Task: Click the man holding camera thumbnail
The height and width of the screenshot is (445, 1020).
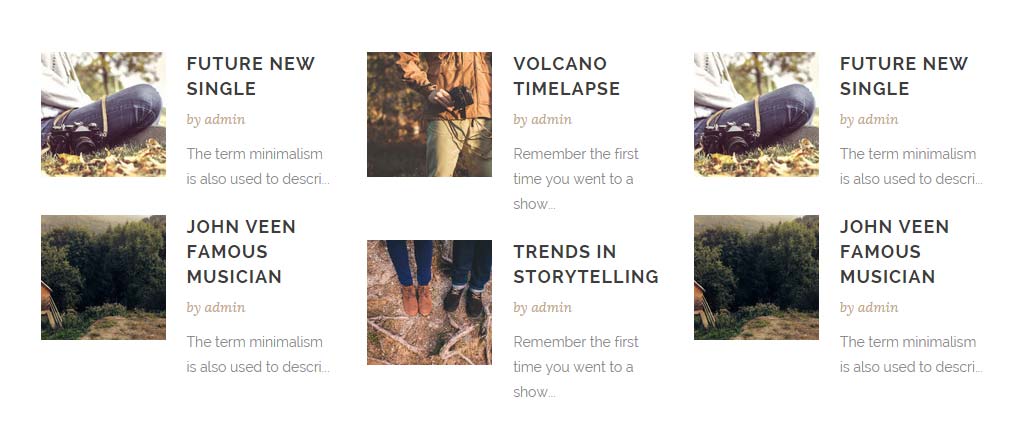Action: [429, 114]
